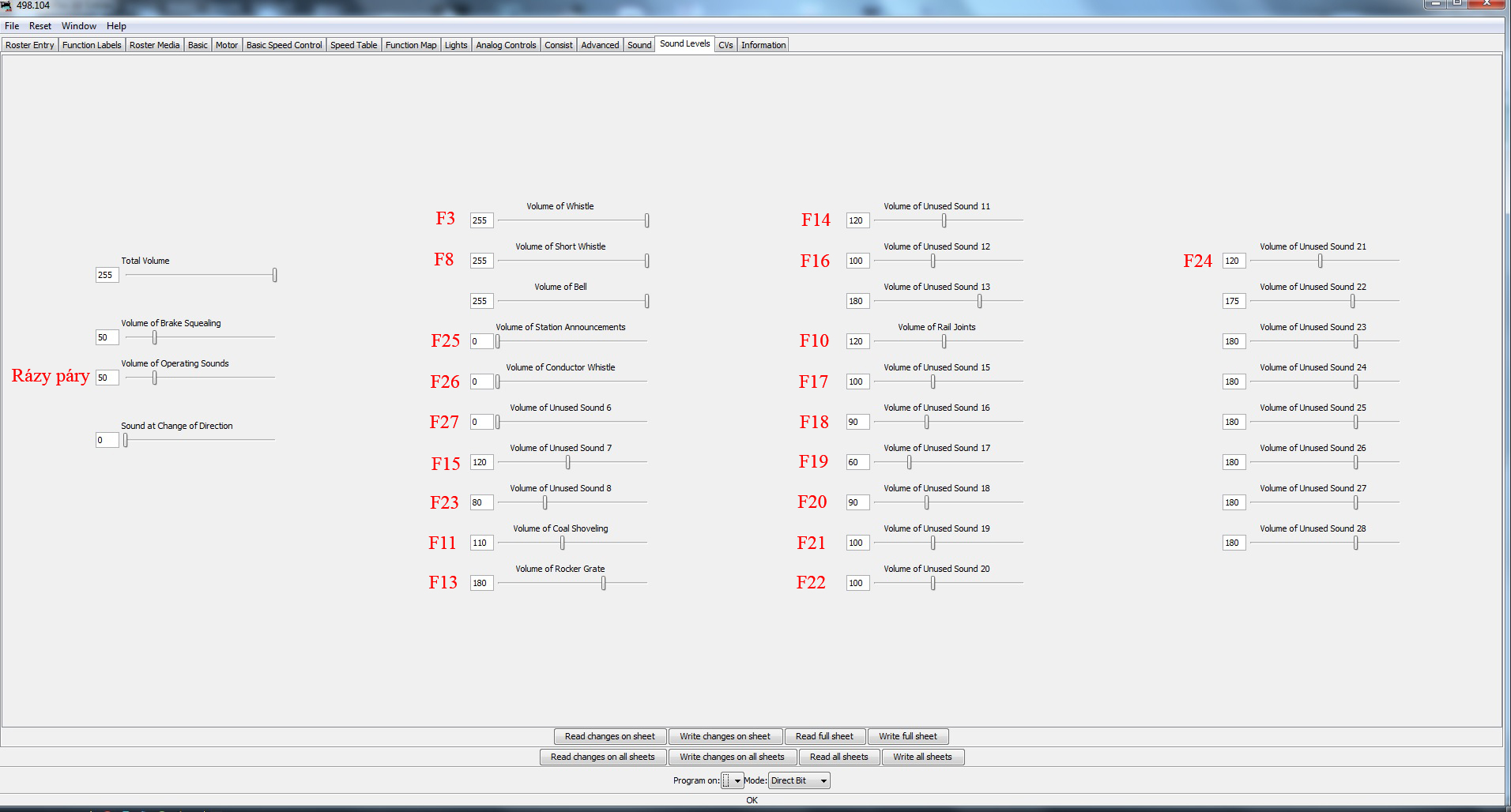Image resolution: width=1511 pixels, height=812 pixels.
Task: Click the Volume of Brake Squealing value field
Action: point(107,337)
